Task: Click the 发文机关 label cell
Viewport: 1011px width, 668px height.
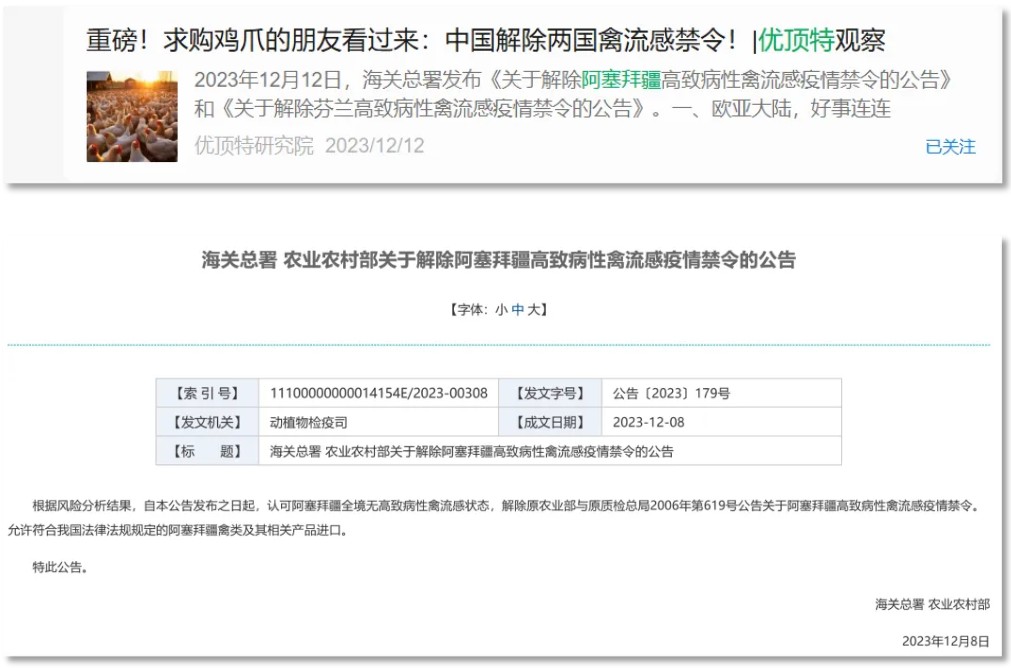Action: (x=208, y=422)
